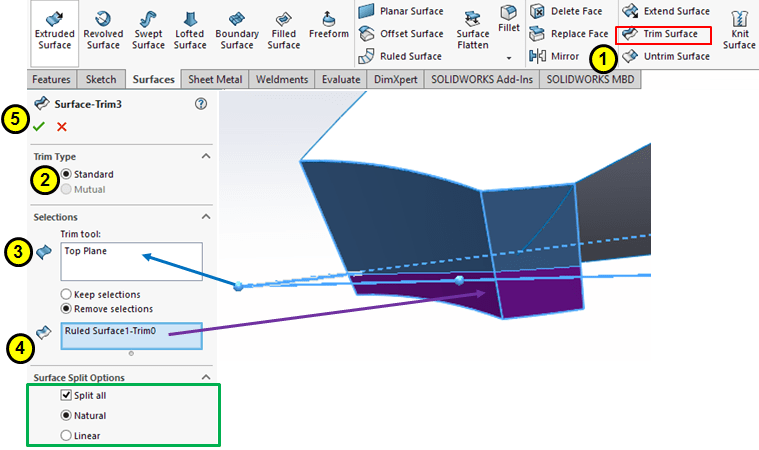Collapse the Surface Split Options section
This screenshot has width=759, height=450.
206,377
